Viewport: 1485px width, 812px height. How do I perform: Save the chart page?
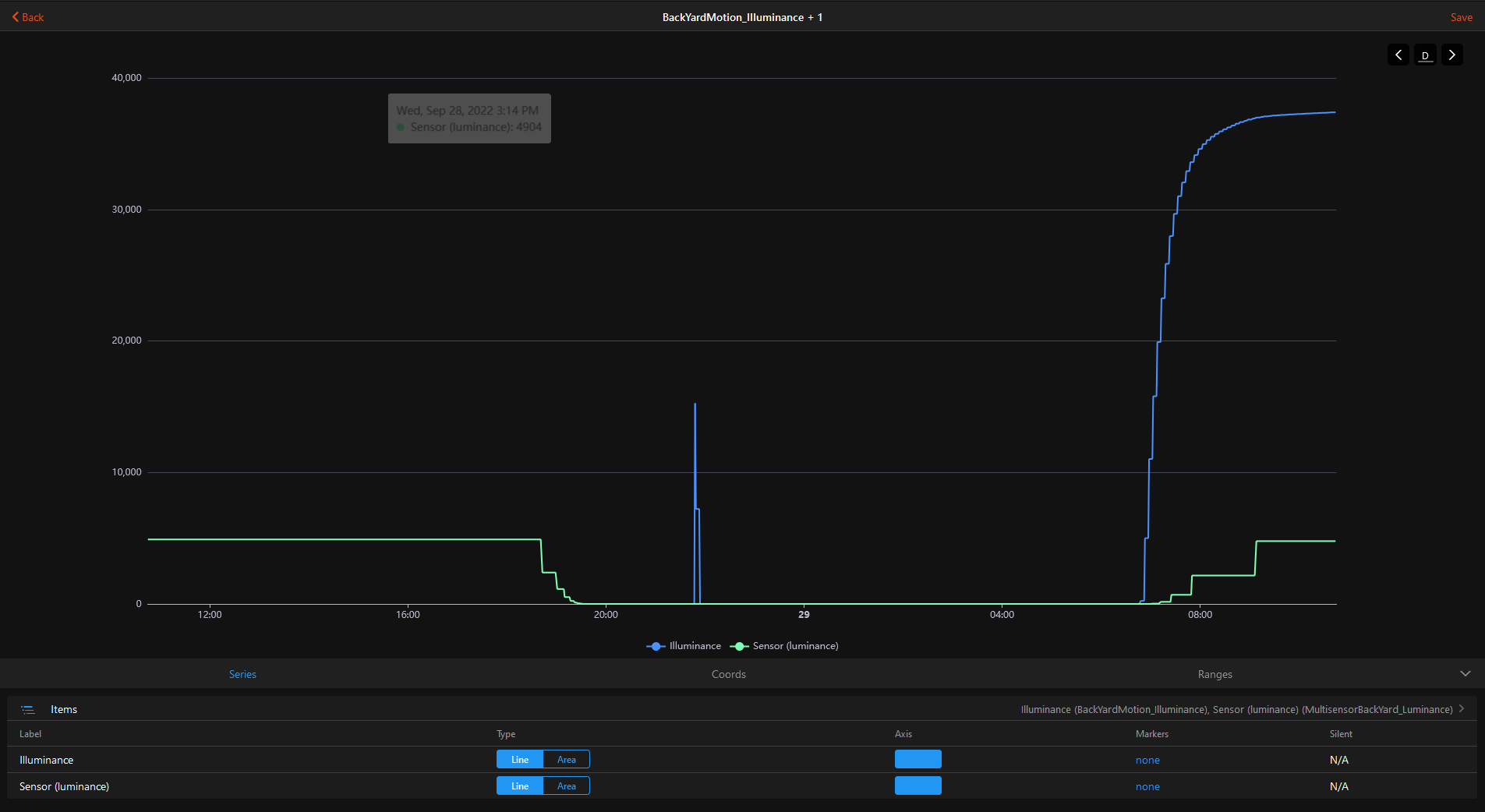1461,17
